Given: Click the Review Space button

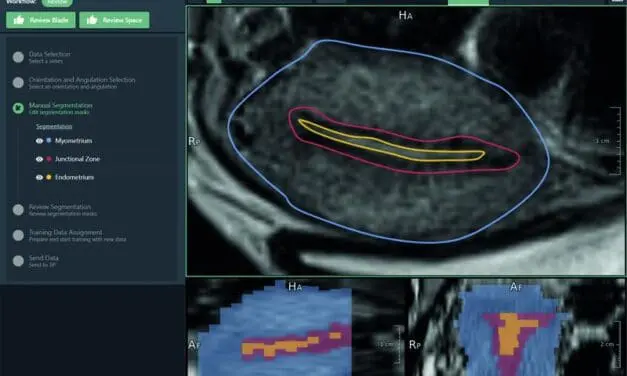Looking at the screenshot, I should click(114, 20).
